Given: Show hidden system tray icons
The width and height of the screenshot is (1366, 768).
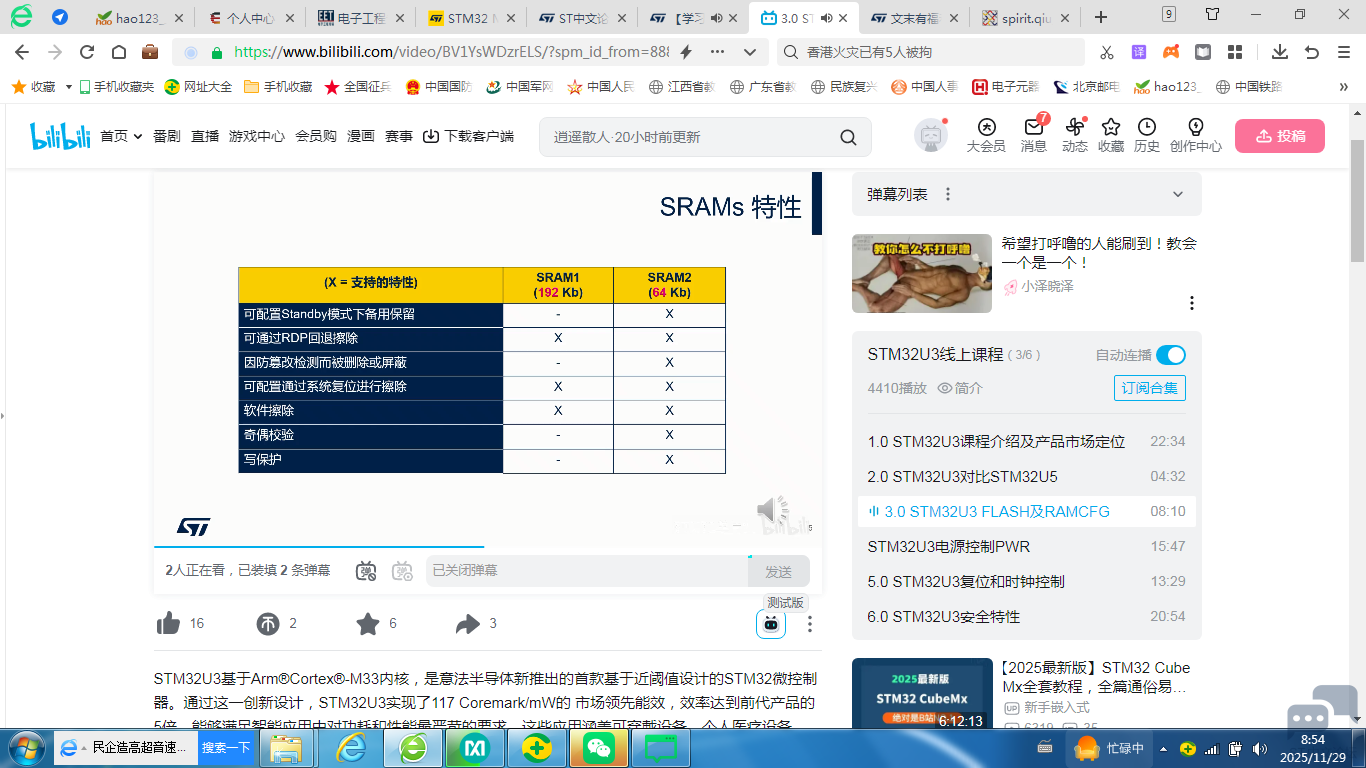Looking at the screenshot, I should pyautogui.click(x=1162, y=748).
